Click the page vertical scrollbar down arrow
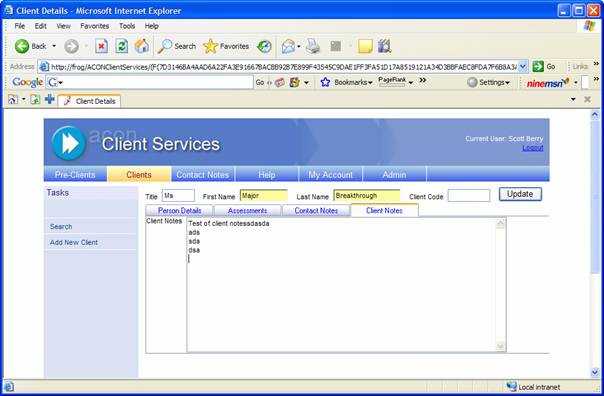The width and height of the screenshot is (604, 396). point(595,373)
